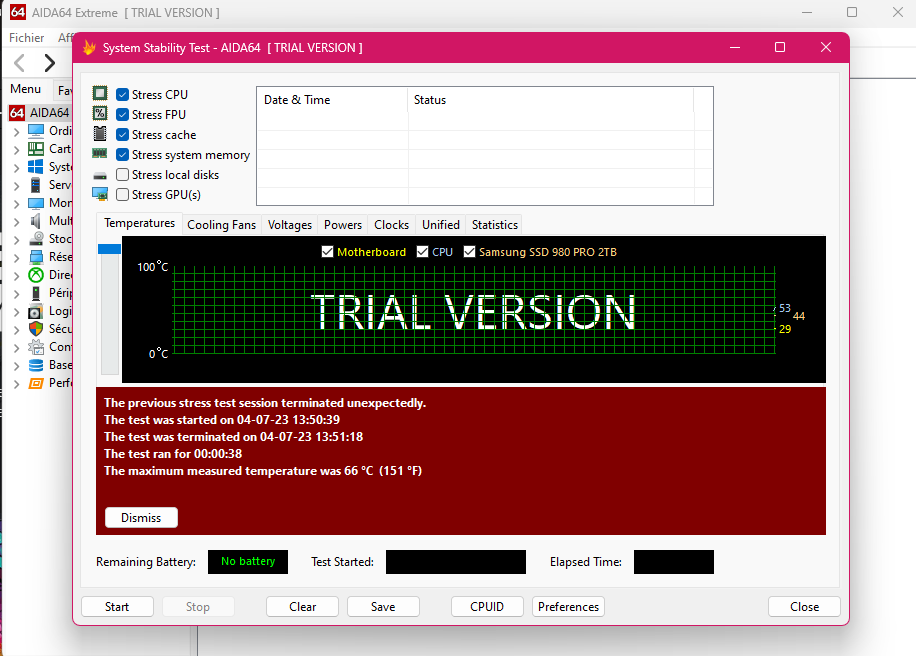916x656 pixels.
Task: Uncheck Stress system memory checkbox
Action: 122,154
